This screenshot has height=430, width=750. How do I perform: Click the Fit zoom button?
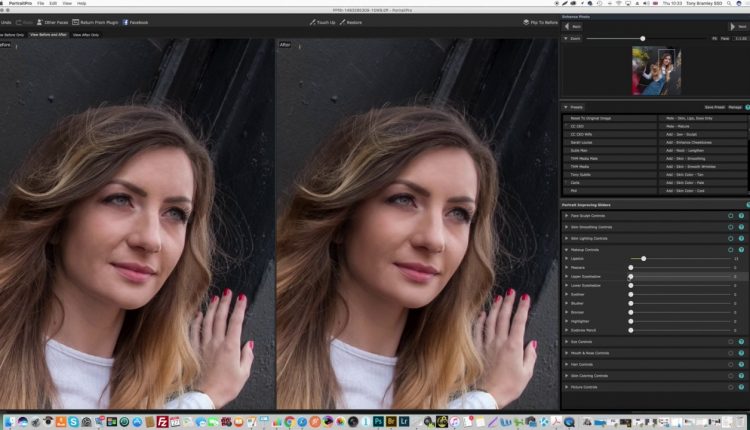coord(715,38)
